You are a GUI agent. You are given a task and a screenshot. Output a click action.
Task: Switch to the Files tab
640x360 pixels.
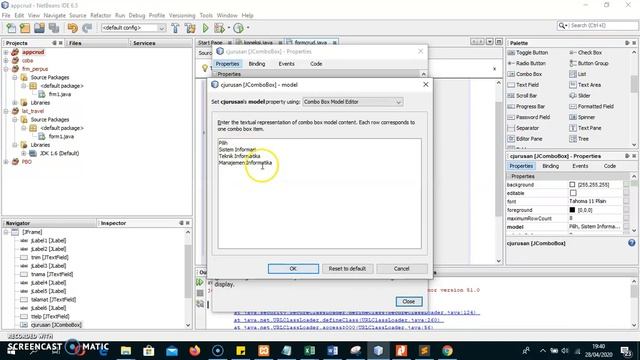75,43
